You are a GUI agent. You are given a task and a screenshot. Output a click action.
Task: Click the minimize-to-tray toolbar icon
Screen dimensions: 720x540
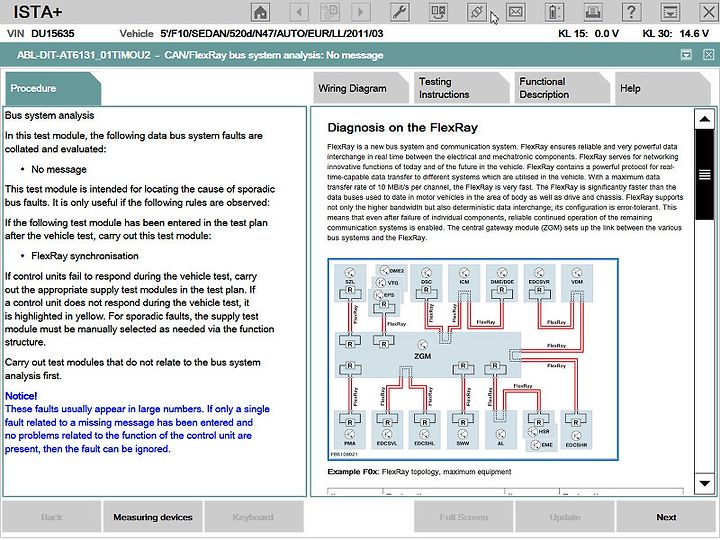click(x=670, y=12)
